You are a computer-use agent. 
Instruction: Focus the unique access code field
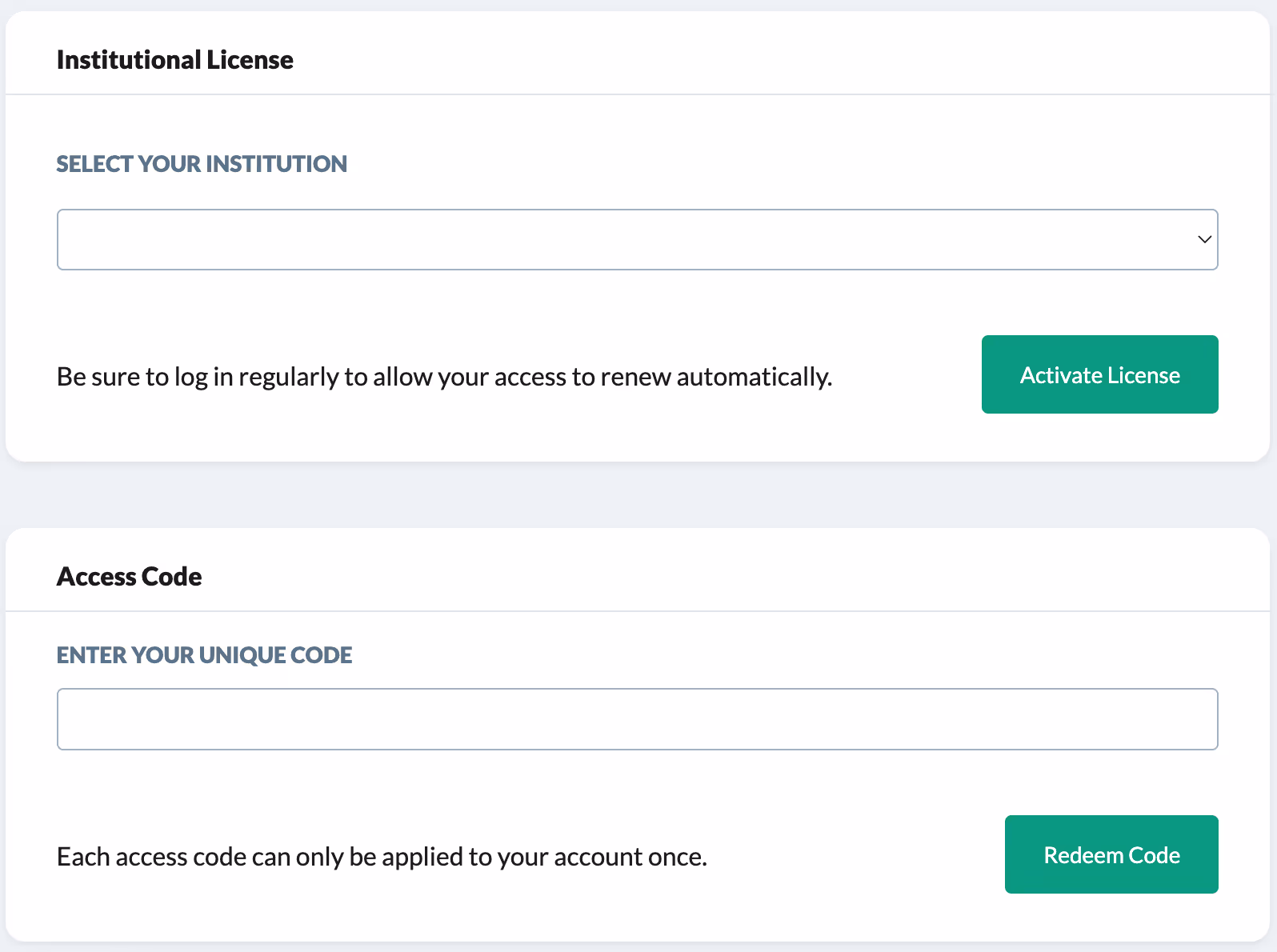point(637,719)
